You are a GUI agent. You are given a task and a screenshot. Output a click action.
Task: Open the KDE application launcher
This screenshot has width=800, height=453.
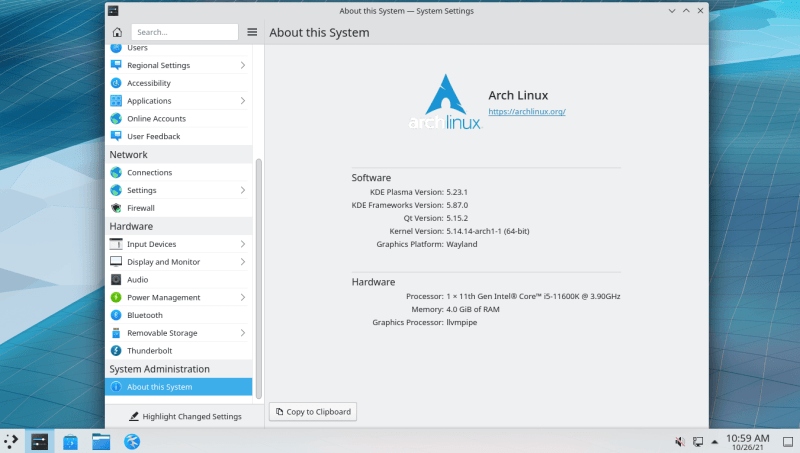[x=11, y=441]
